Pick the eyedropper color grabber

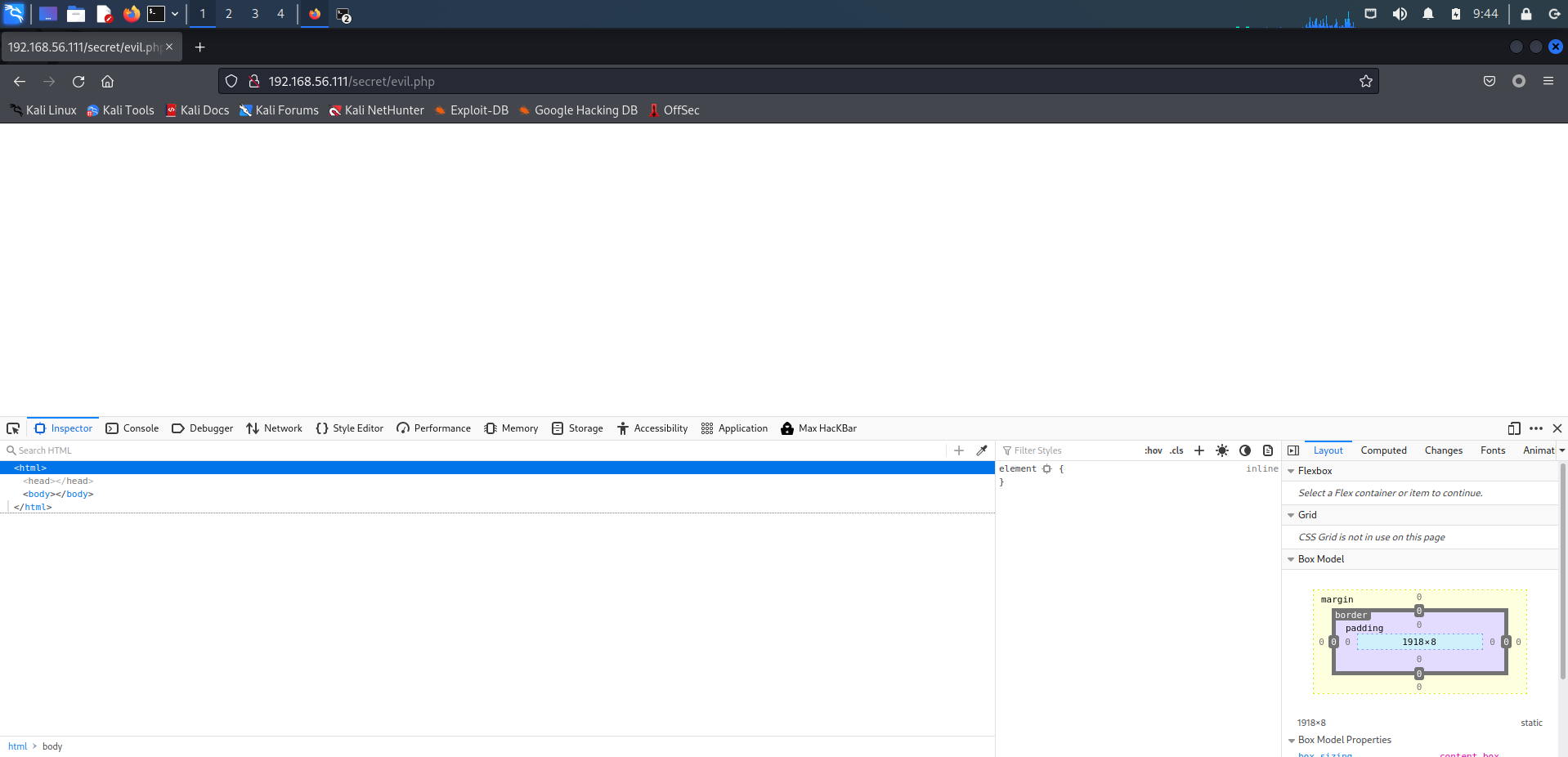point(982,450)
